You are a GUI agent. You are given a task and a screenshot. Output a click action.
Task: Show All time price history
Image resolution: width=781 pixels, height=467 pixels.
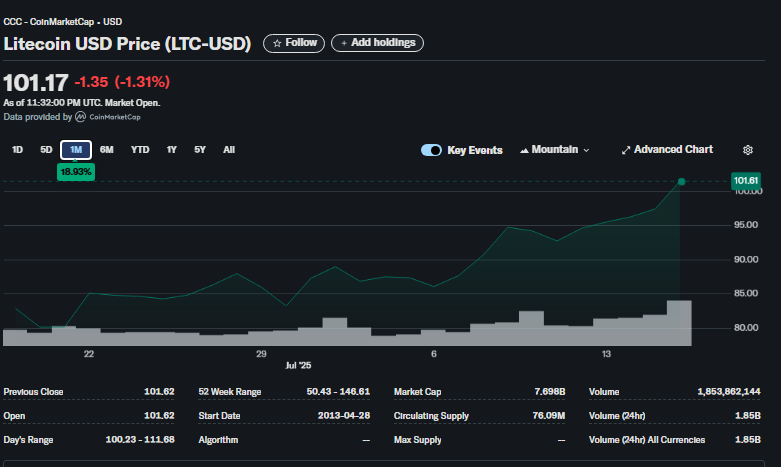[x=229, y=149]
